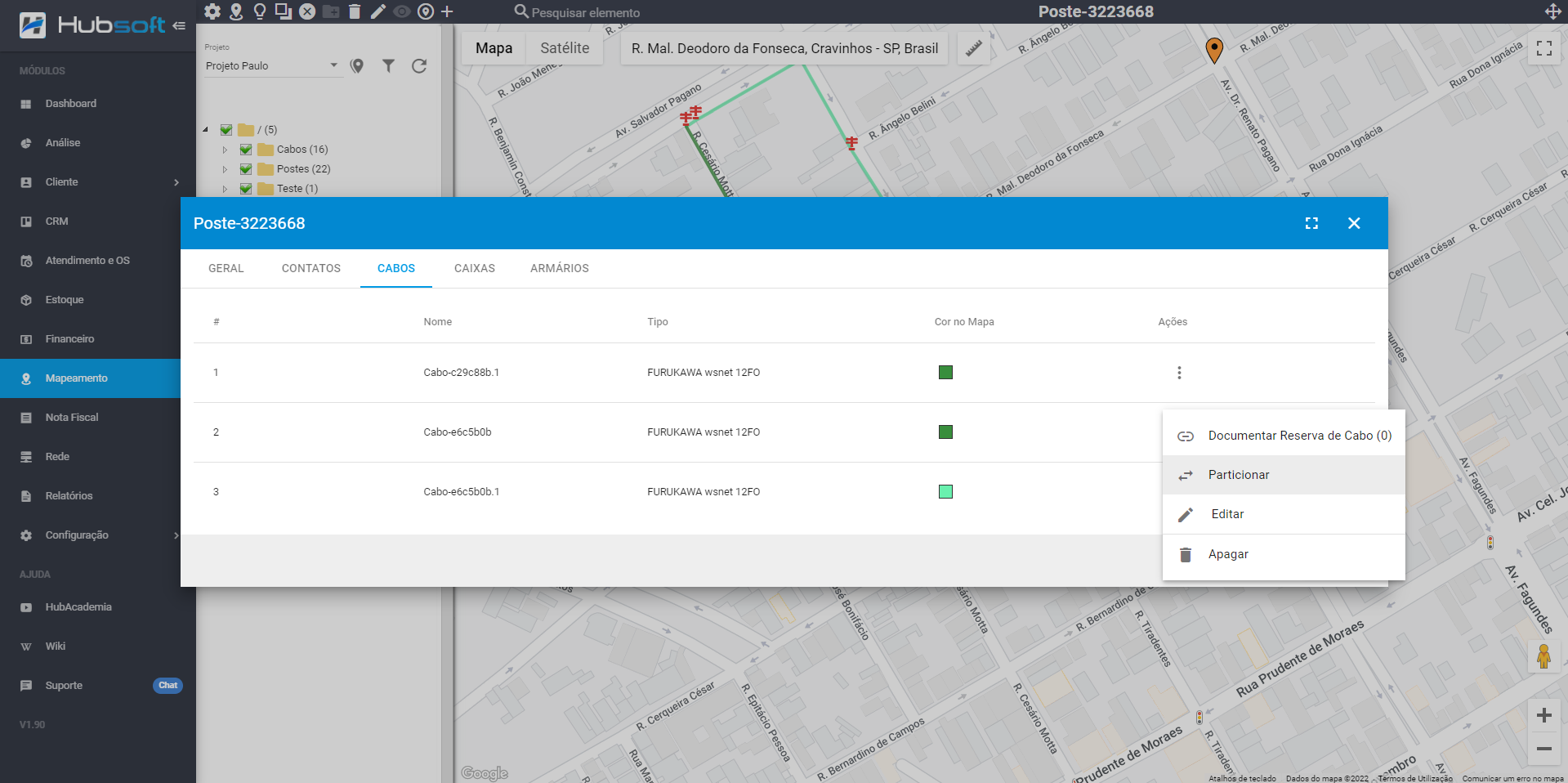Click the new folder icon in top toolbar
This screenshot has height=783, width=1568.
tap(331, 11)
